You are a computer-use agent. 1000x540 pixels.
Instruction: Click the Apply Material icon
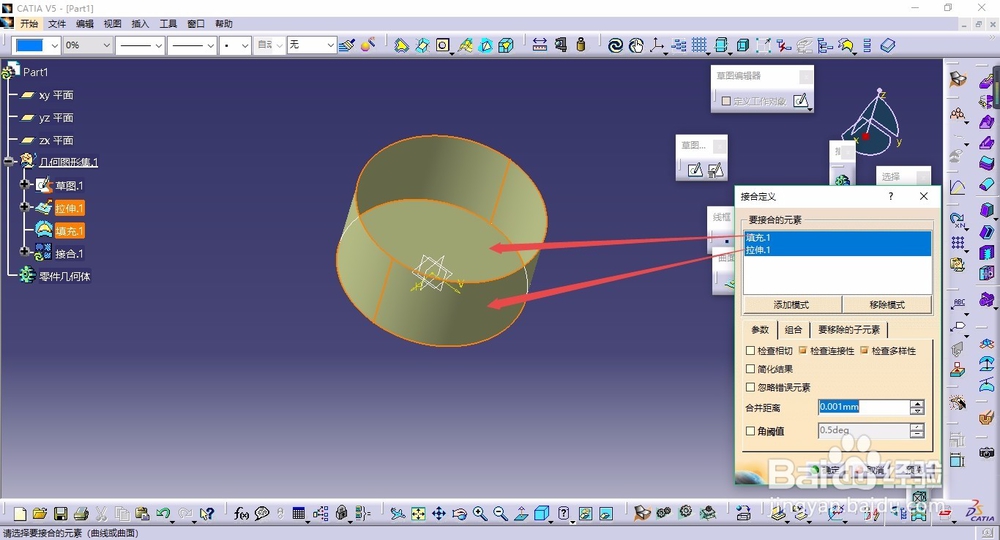[x=368, y=45]
